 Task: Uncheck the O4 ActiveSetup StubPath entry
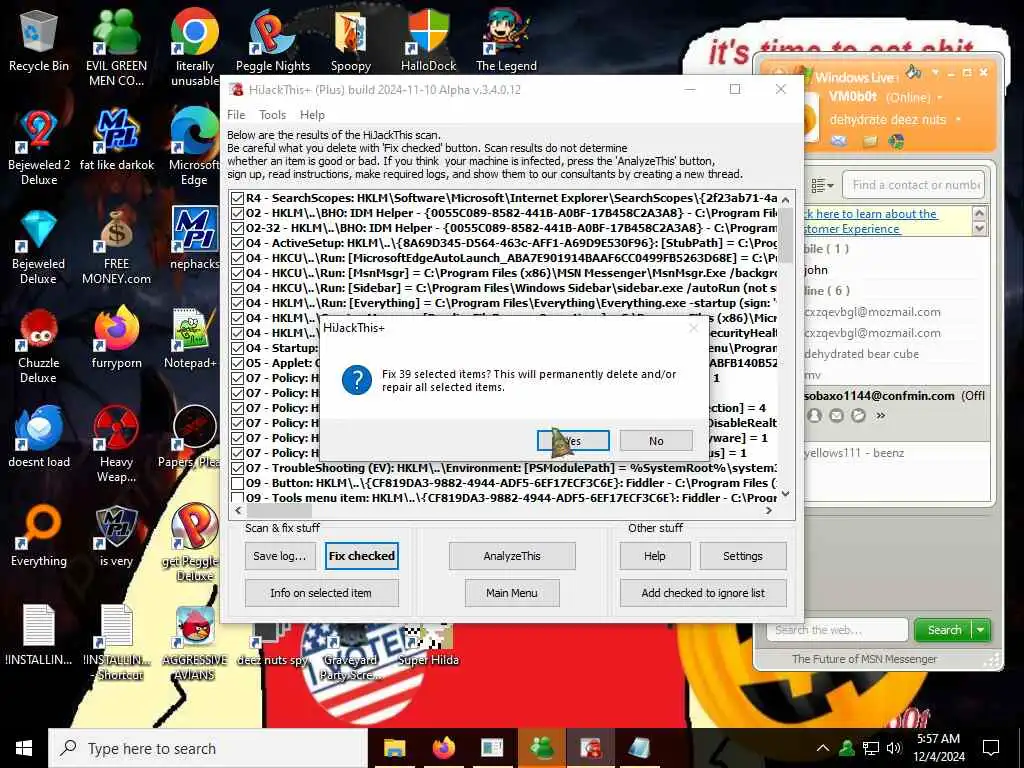tap(237, 244)
